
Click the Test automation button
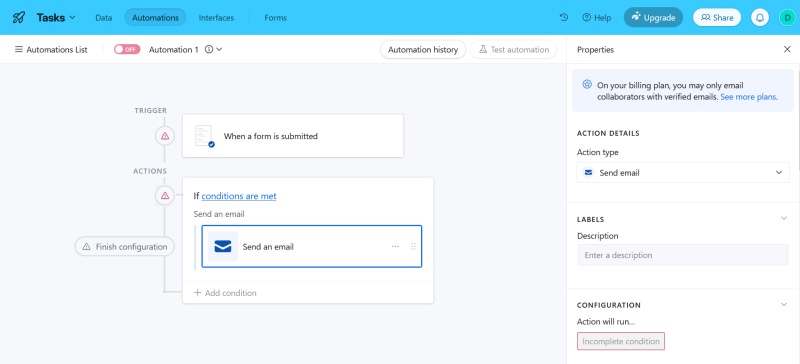[x=513, y=50]
